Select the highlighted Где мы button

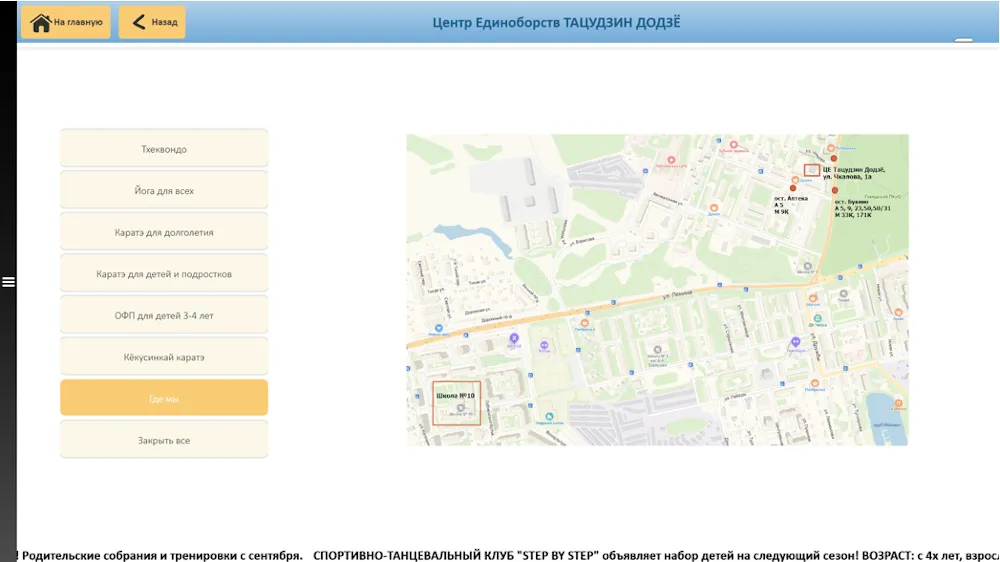(x=164, y=399)
